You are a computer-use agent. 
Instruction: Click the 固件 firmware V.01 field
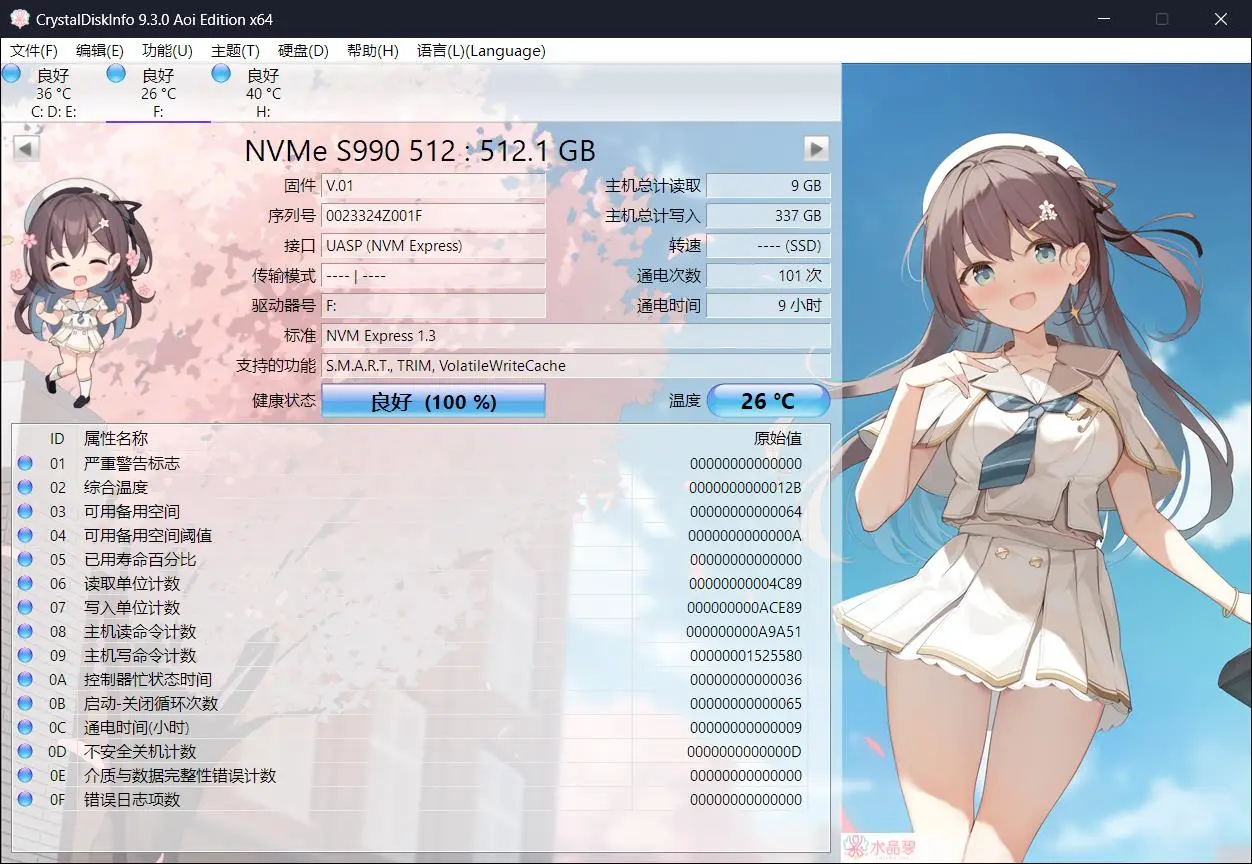pos(433,186)
